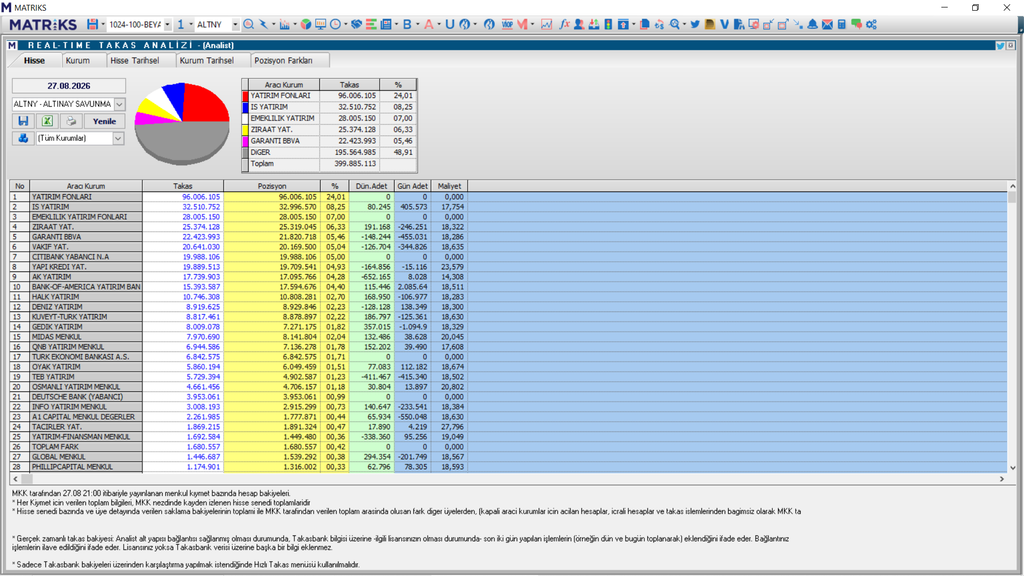1024x576 pixels.
Task: Expand the (Tüm Kurumlar) dropdown
Action: [118, 138]
